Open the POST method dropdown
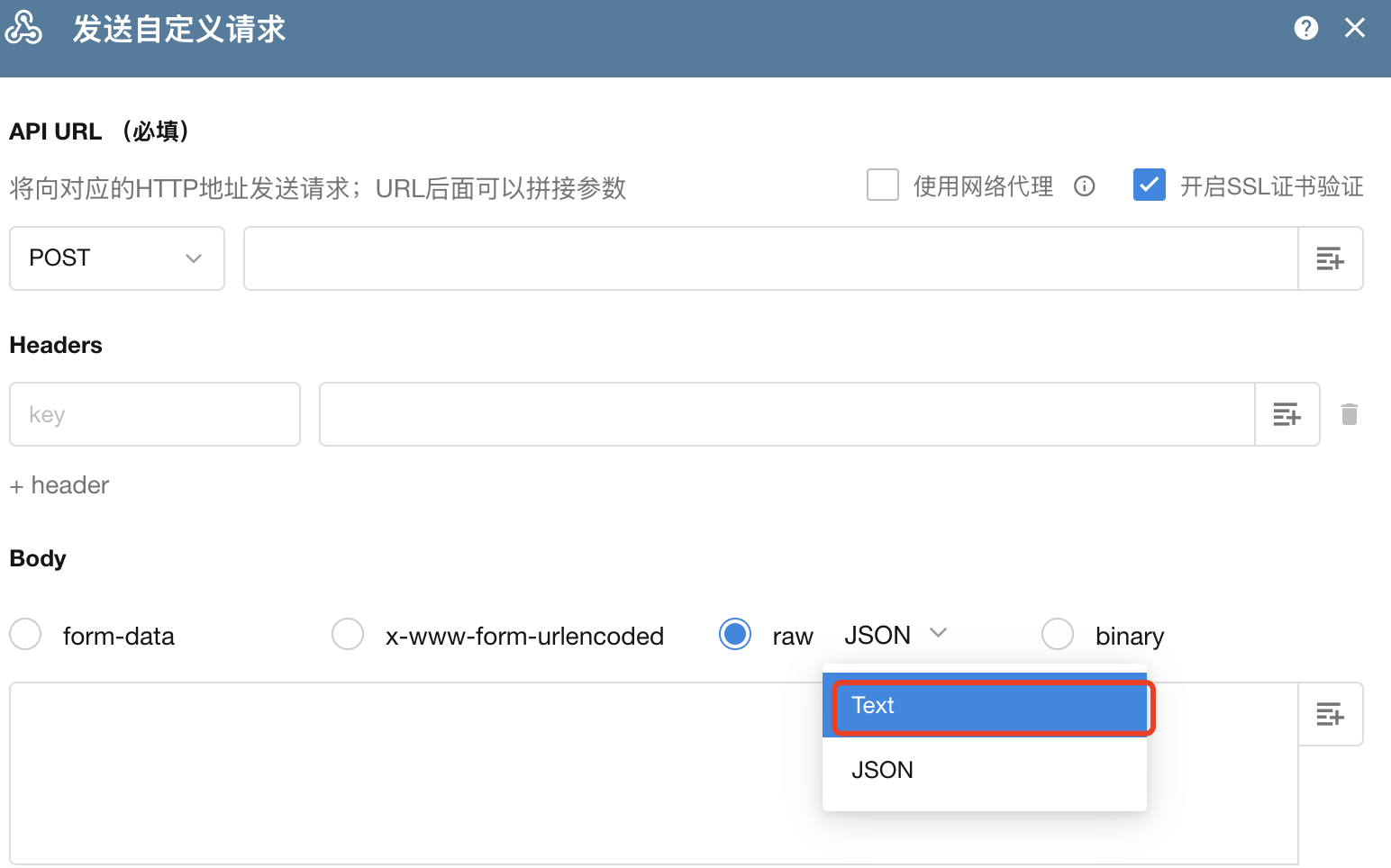This screenshot has height=868, width=1391. coord(117,258)
